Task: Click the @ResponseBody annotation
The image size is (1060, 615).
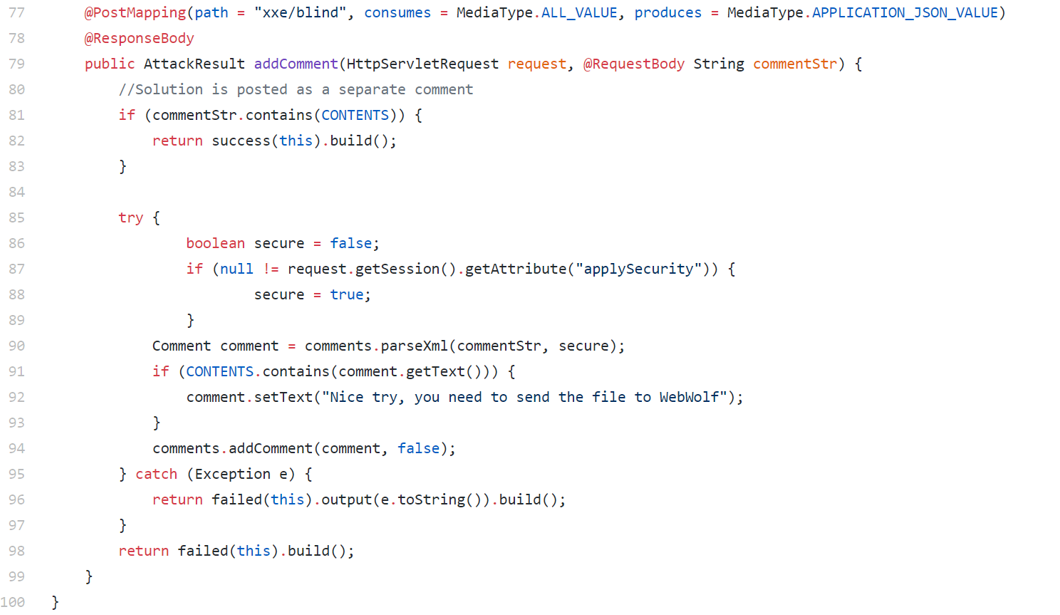Action: (139, 38)
